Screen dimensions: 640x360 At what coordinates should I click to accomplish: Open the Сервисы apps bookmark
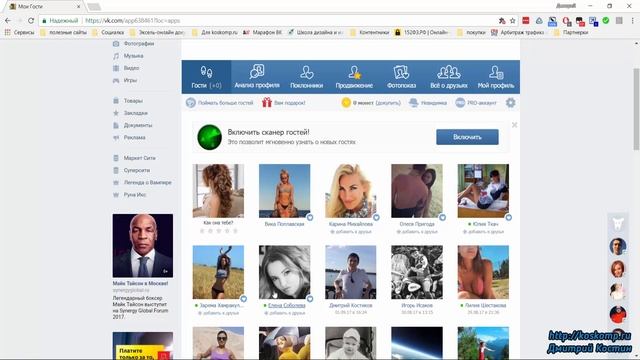tap(19, 32)
